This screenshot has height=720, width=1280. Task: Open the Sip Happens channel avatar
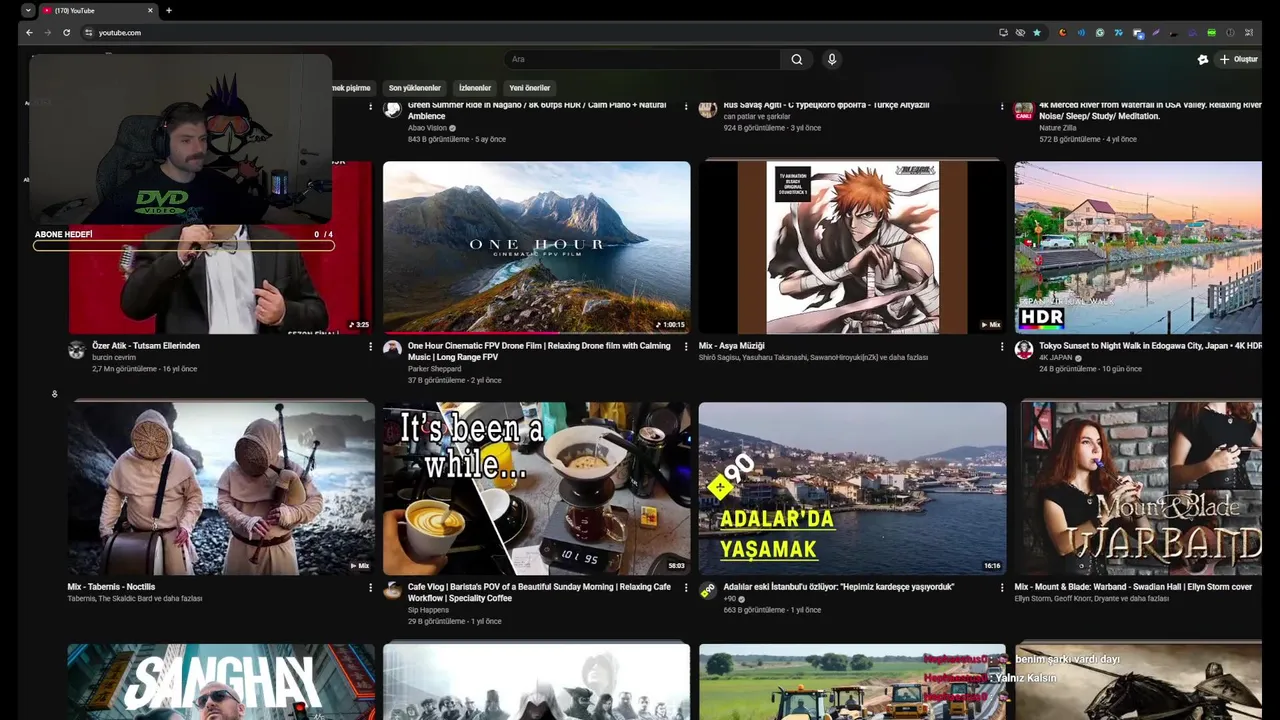tap(392, 590)
